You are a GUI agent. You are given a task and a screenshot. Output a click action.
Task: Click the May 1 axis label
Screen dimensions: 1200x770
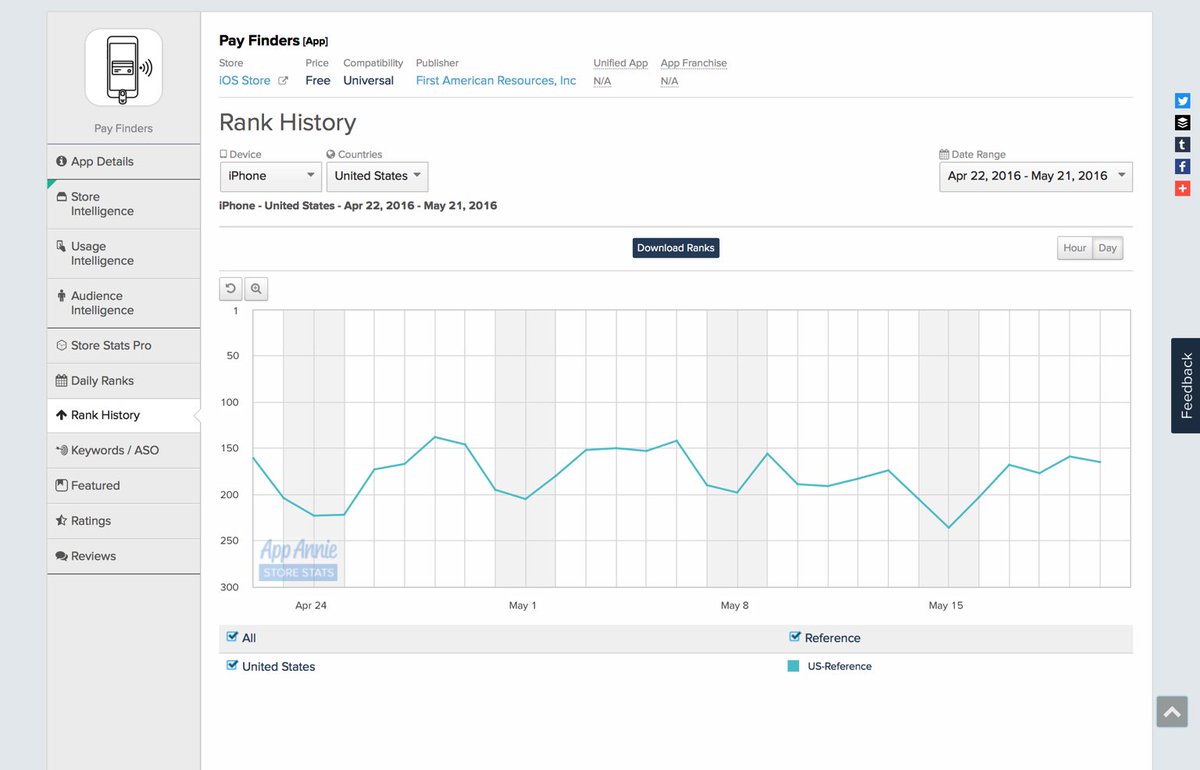522,605
